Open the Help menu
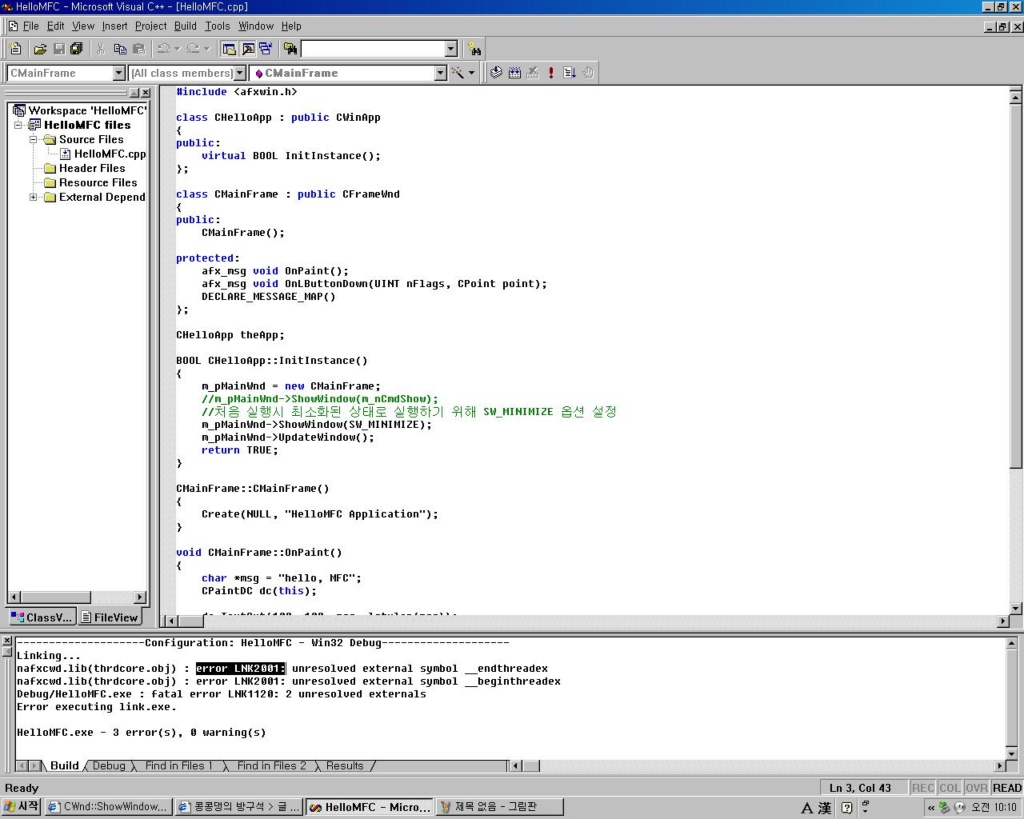The width and height of the screenshot is (1024, 819). (291, 26)
